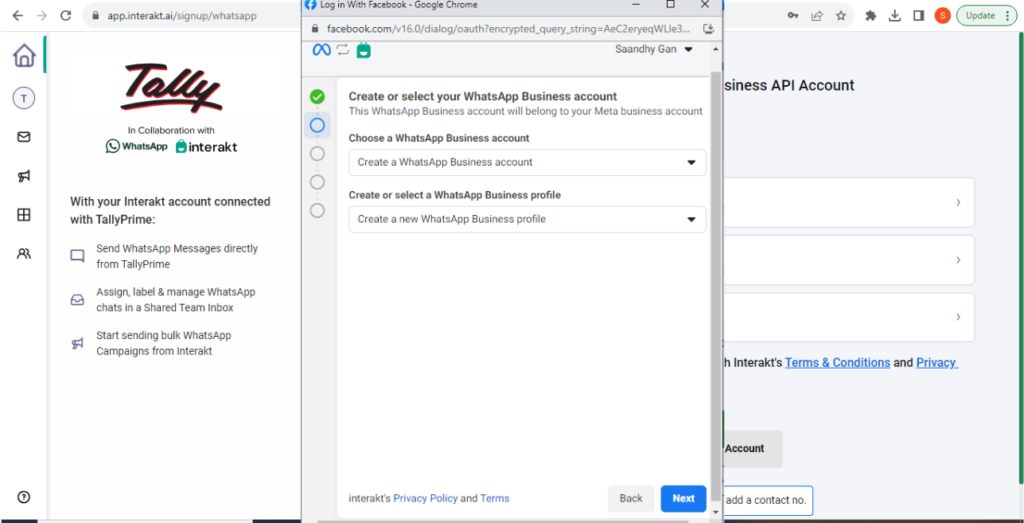Image resolution: width=1024 pixels, height=523 pixels.
Task: Expand the third option row chevron on Interakt page
Action: (958, 317)
